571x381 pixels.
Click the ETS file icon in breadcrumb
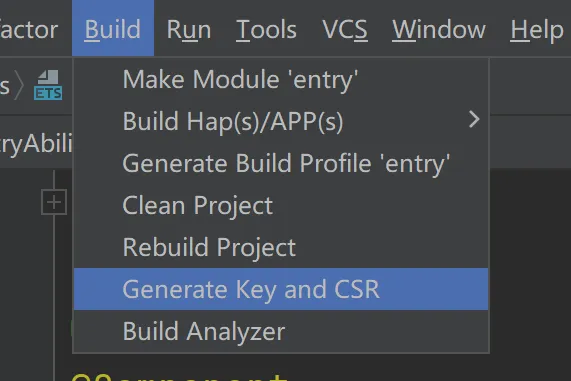click(48, 85)
